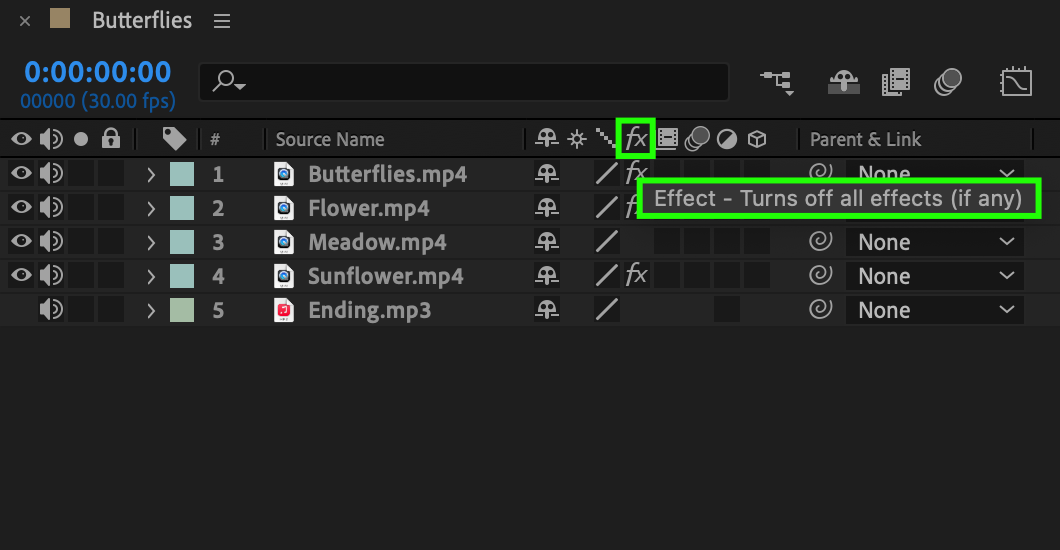Click the Sunflower.mp4 fx effect switch

pos(636,275)
